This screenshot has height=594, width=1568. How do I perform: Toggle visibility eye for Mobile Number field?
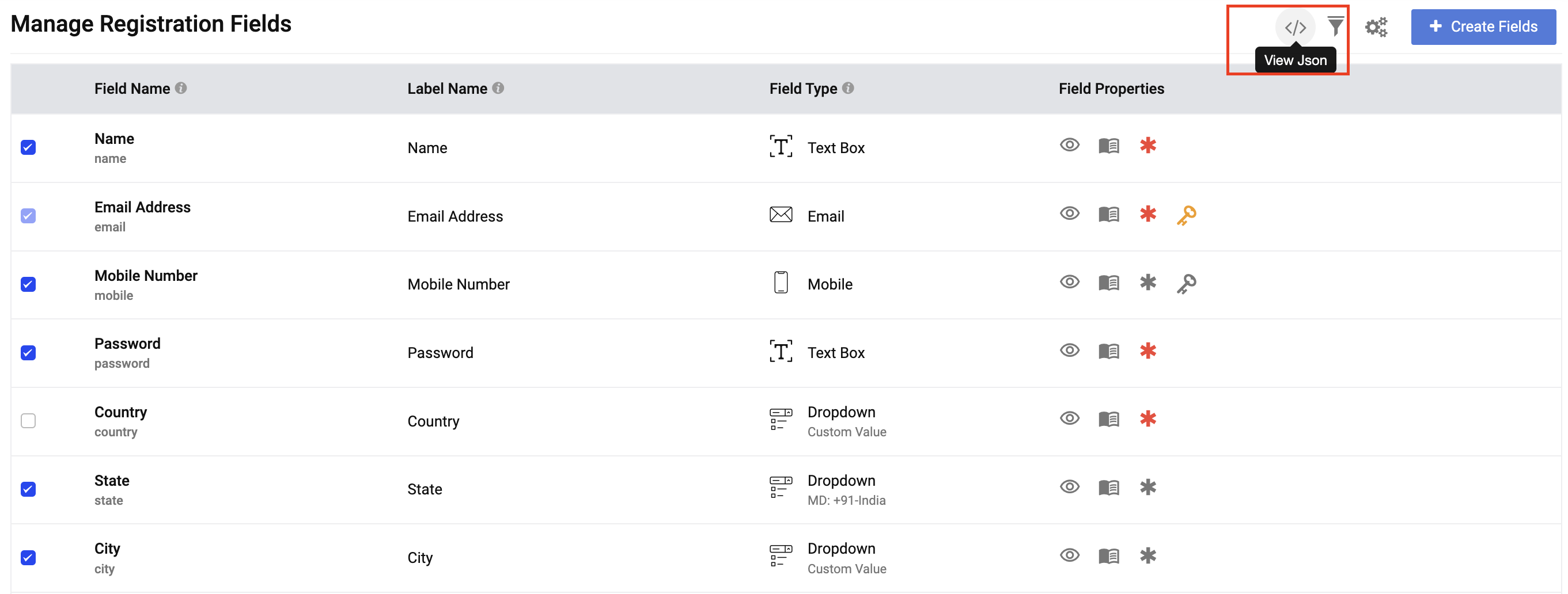coord(1070,282)
